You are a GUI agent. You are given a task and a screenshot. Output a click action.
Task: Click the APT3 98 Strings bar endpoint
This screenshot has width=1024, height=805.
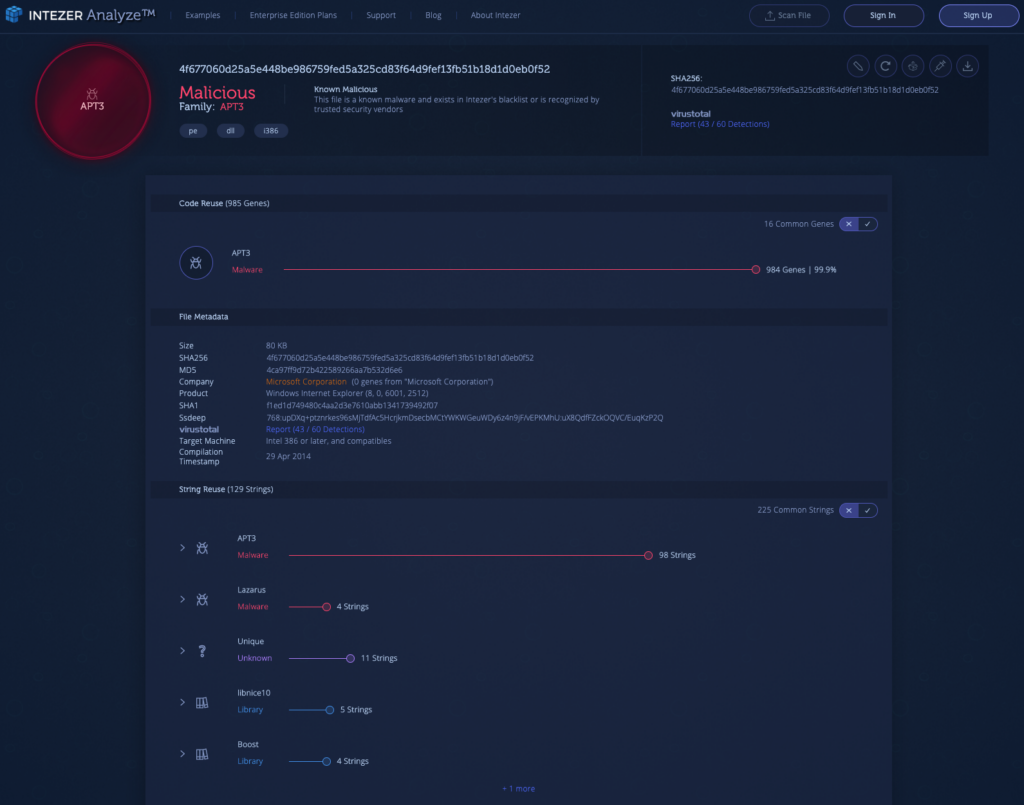click(648, 555)
